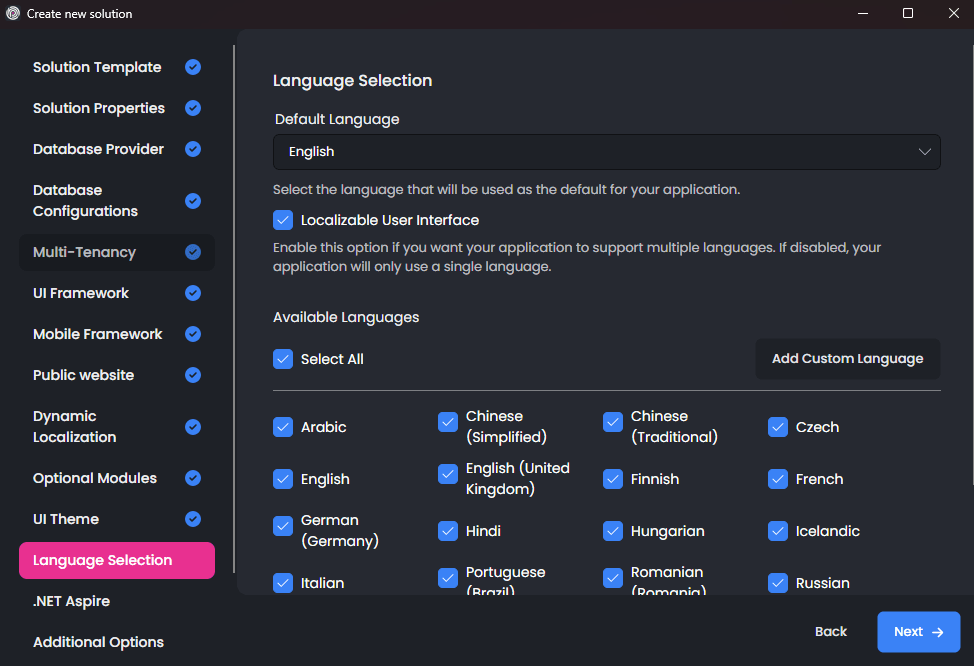Open the Additional Options step
This screenshot has height=666, width=974.
tap(98, 642)
